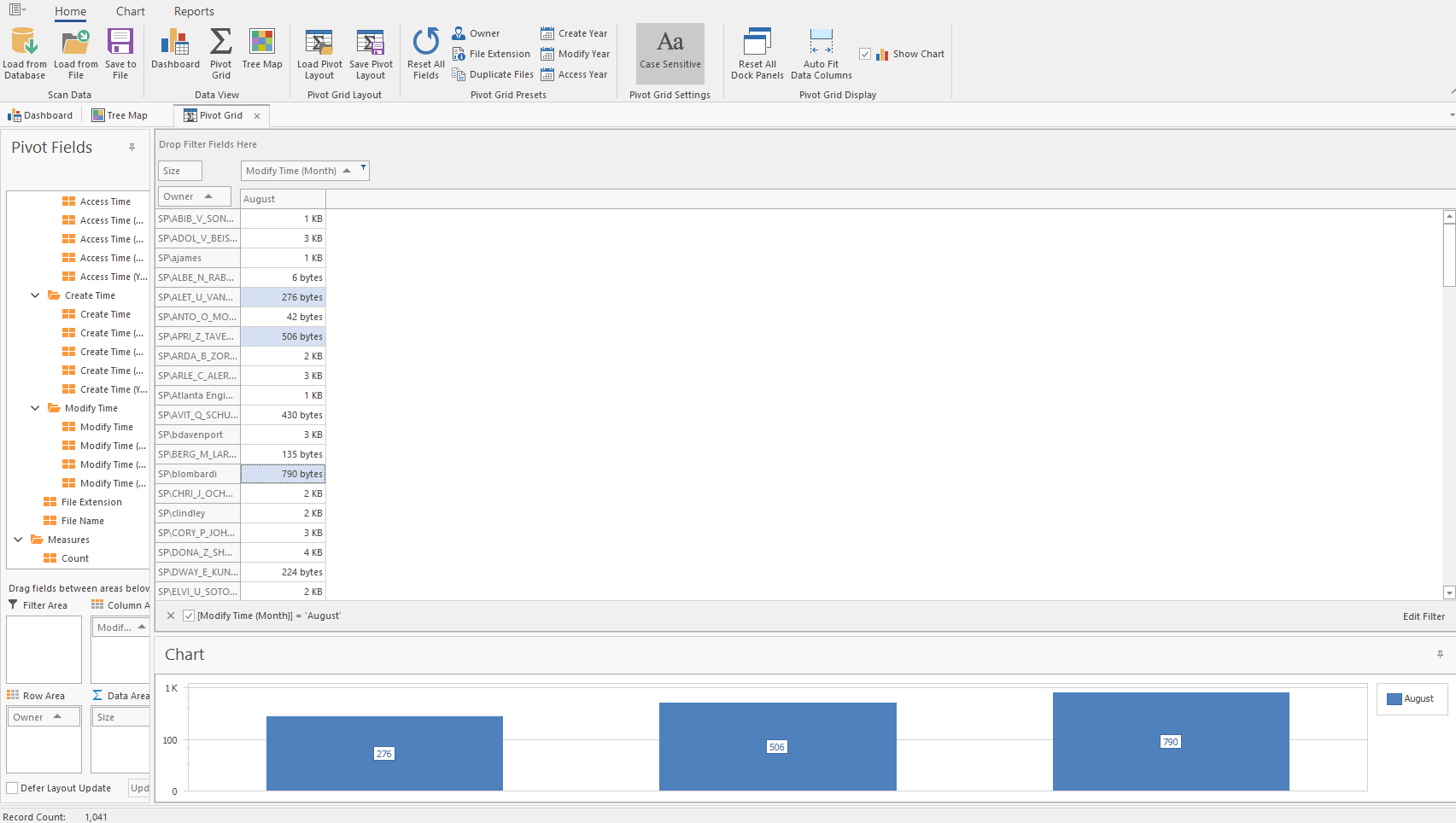Viewport: 1456px width, 823px height.
Task: Collapse the Modify Time folder
Action: (35, 407)
